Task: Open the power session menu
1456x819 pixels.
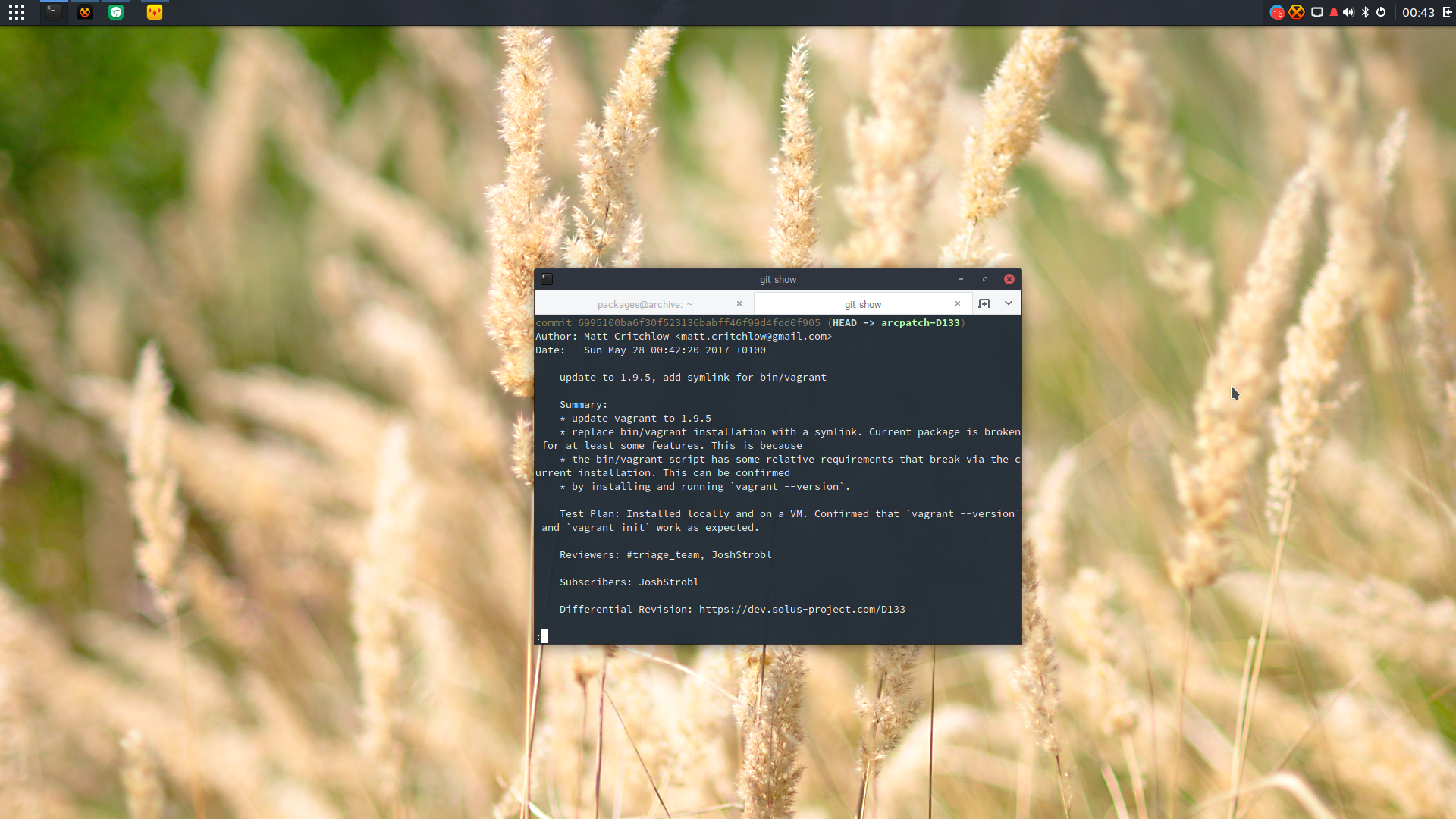Action: pyautogui.click(x=1381, y=12)
